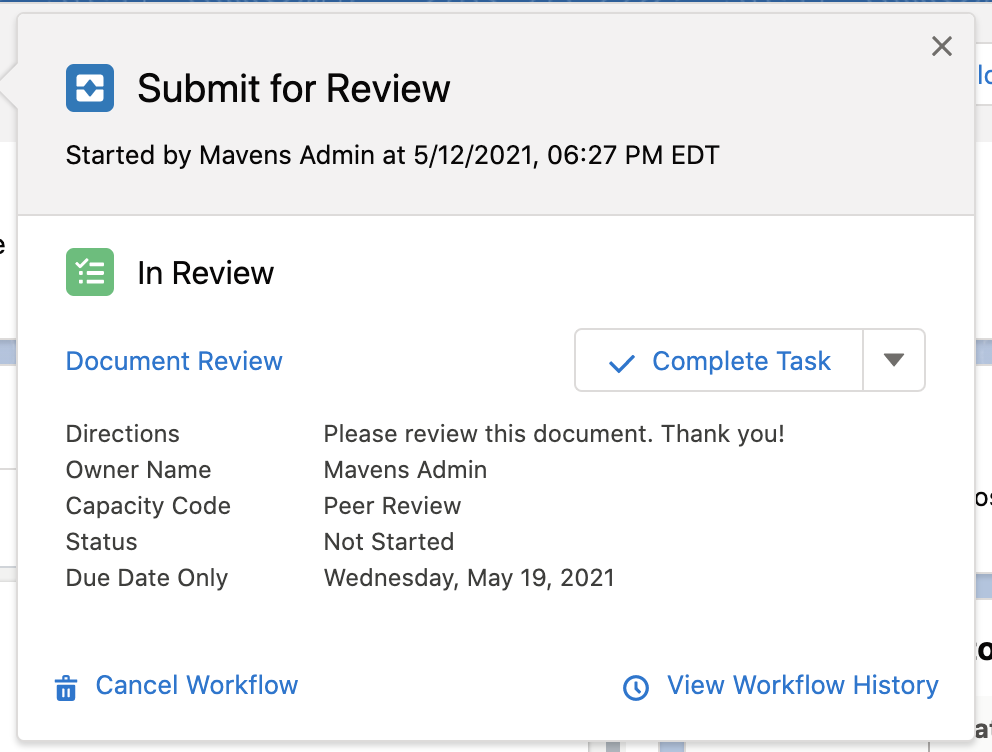992x752 pixels.
Task: Click the Capacity Code value Peer Review
Action: point(392,506)
